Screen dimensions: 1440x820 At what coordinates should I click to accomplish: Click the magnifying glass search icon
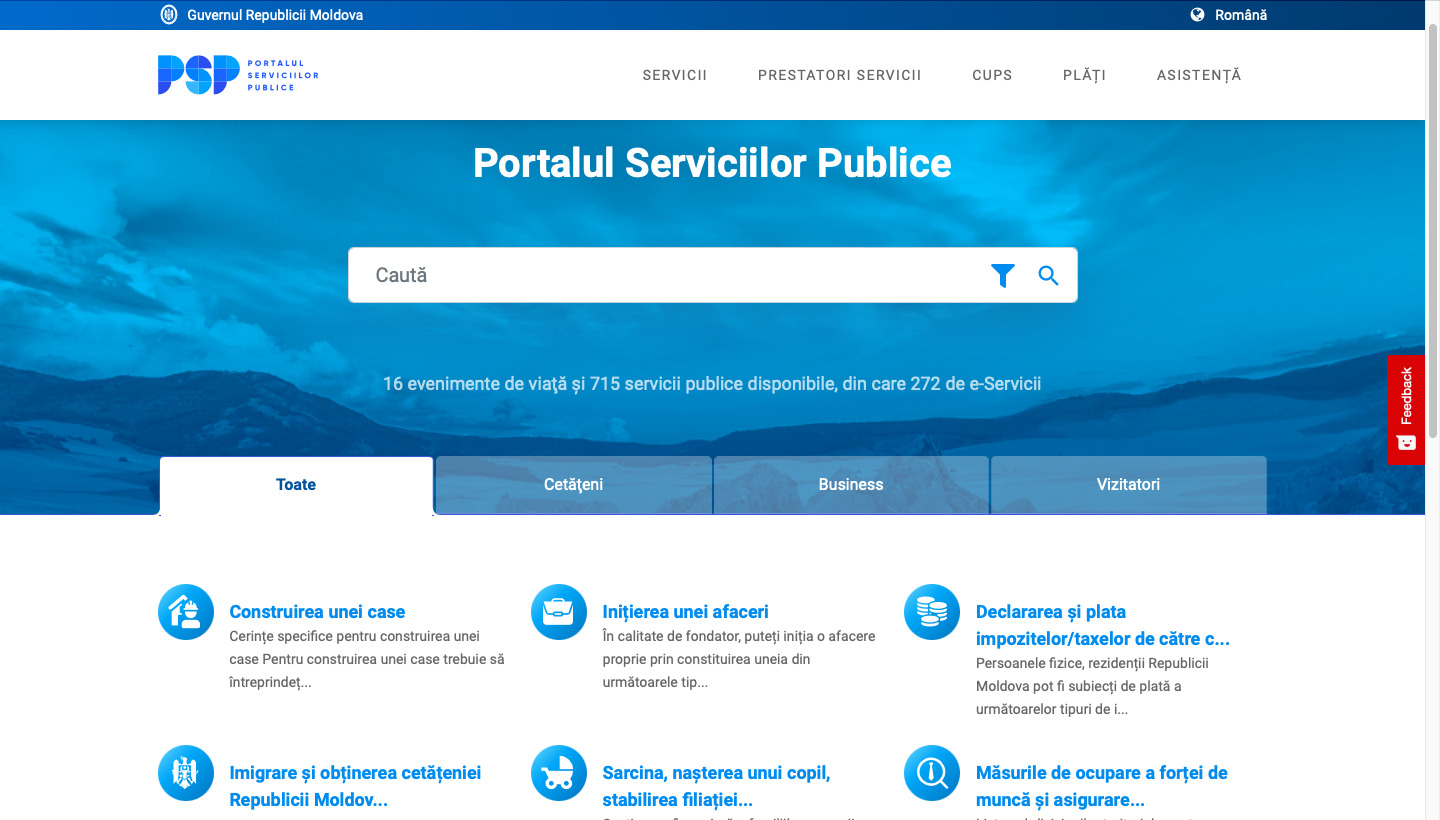click(1048, 276)
